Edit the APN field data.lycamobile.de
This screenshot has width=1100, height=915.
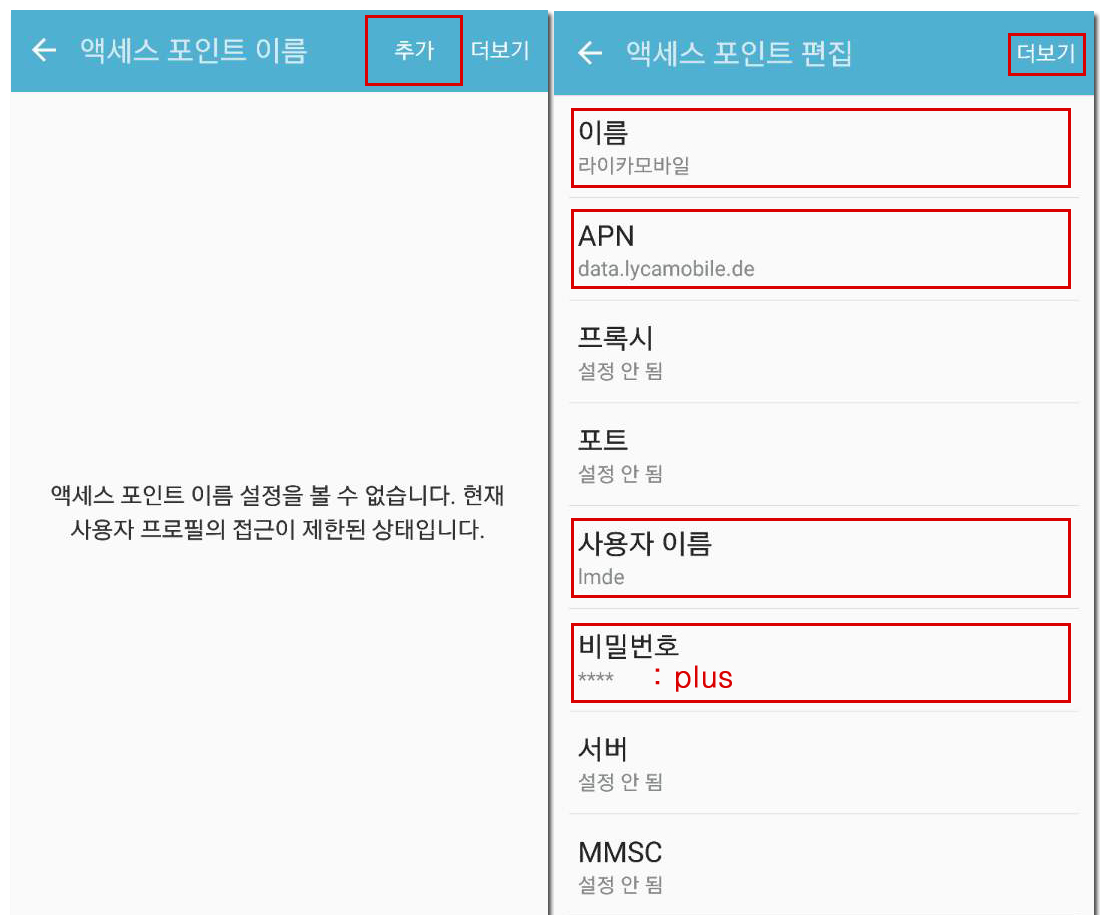tap(821, 249)
